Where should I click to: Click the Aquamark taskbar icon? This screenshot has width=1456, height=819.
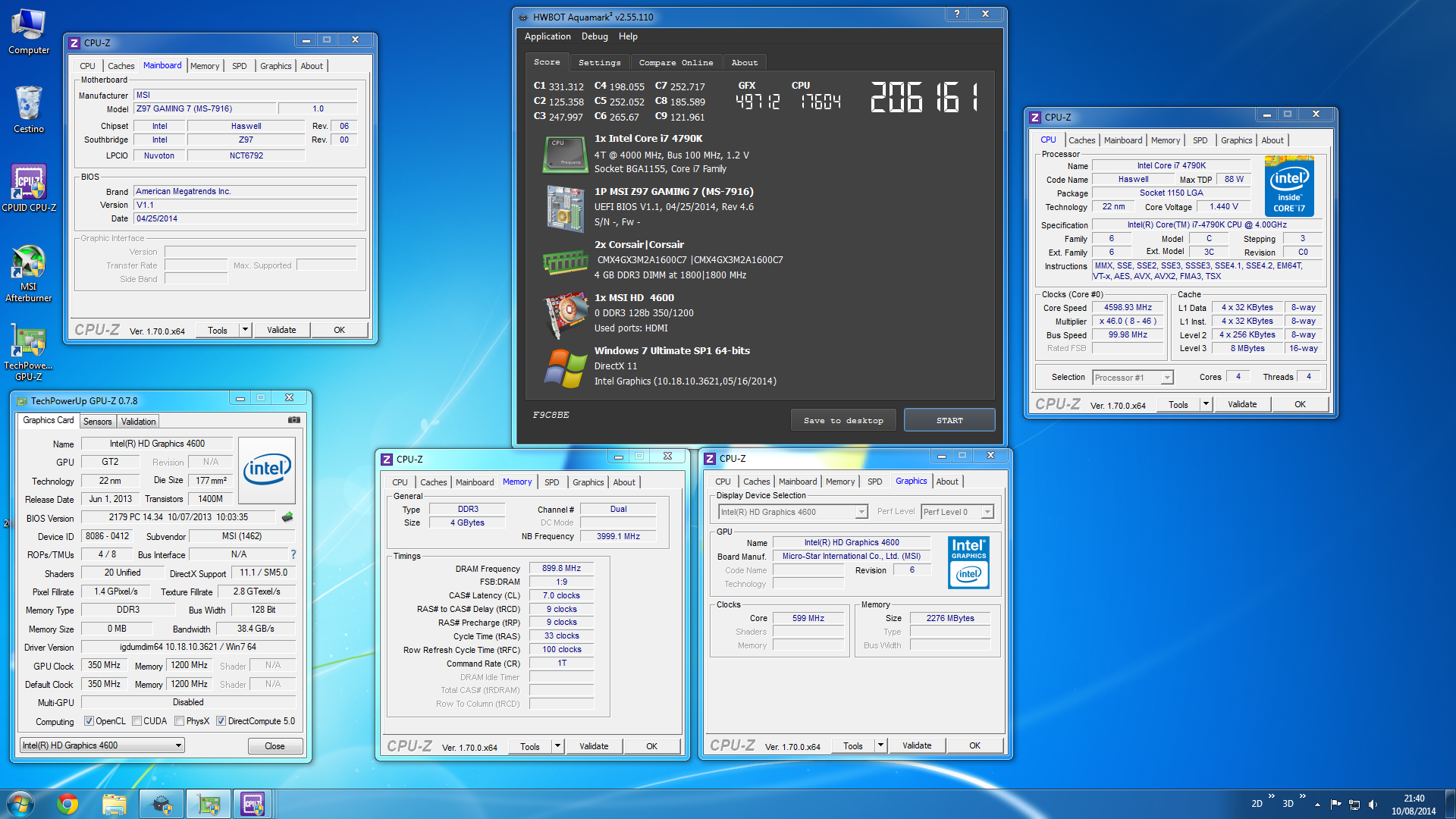click(162, 804)
